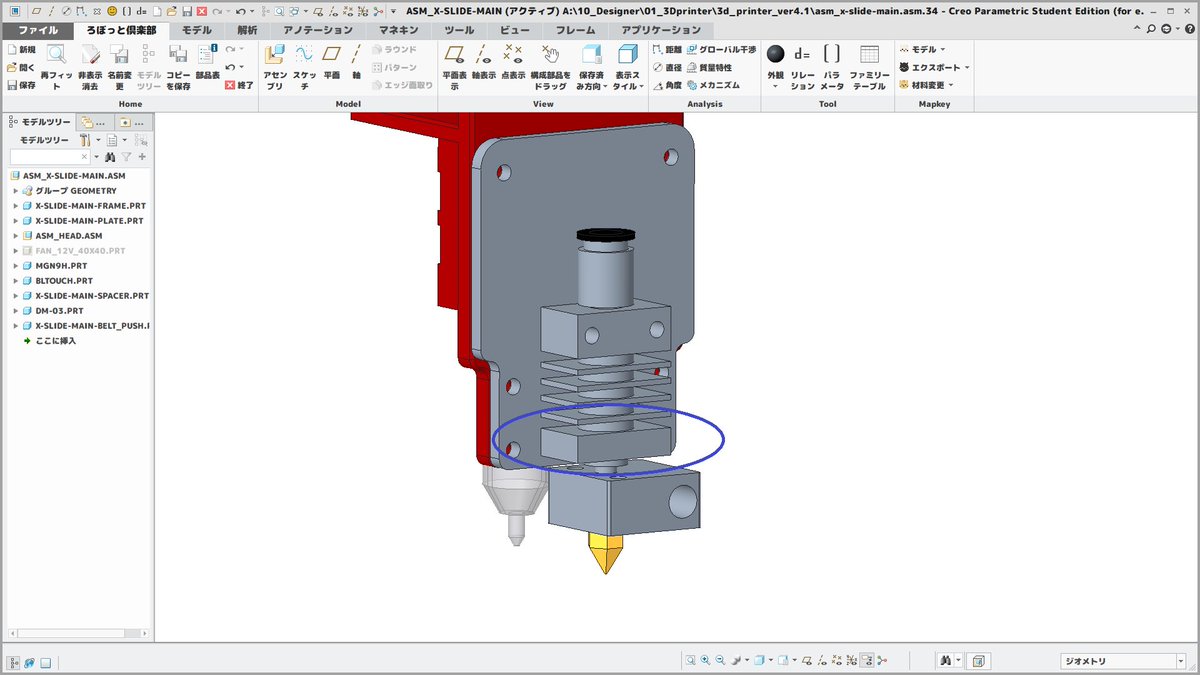Viewport: 1200px width, 675px height.
Task: Click the 保存 save button
Action: (21, 85)
